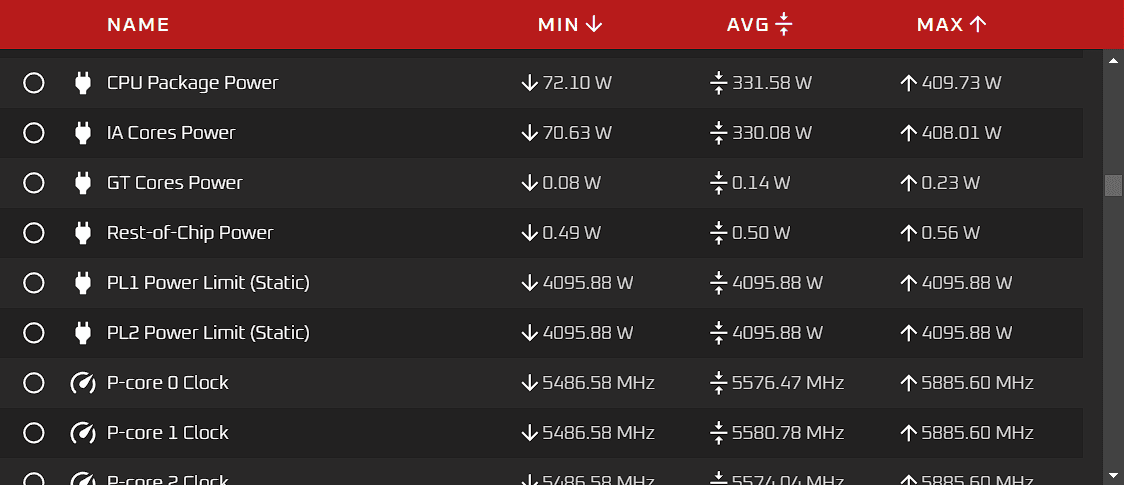
Task: Select the GT Cores Power radio button
Action: 34,183
